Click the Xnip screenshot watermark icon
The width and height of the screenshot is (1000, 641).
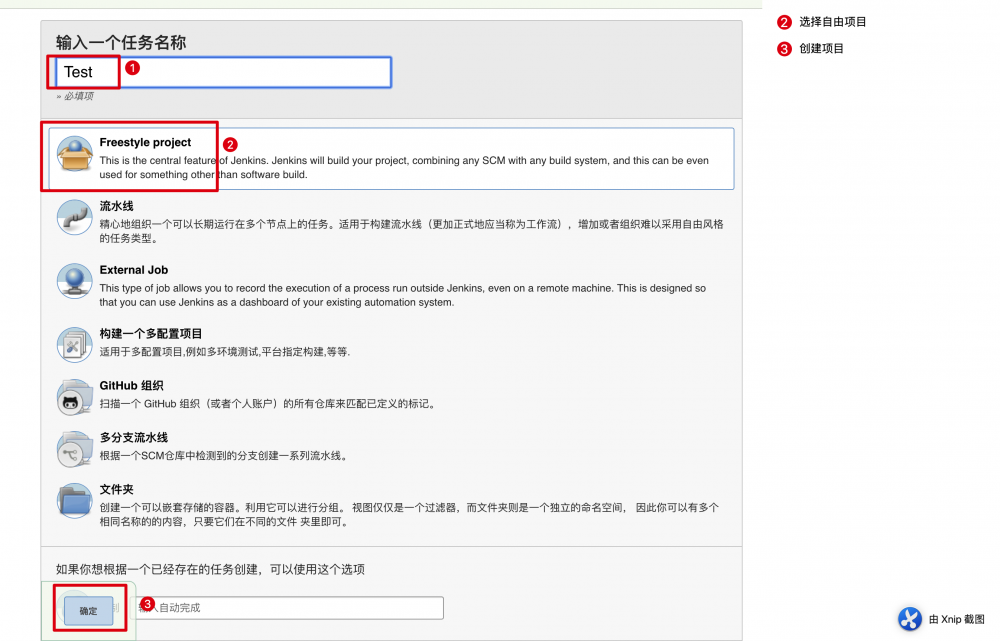910,619
